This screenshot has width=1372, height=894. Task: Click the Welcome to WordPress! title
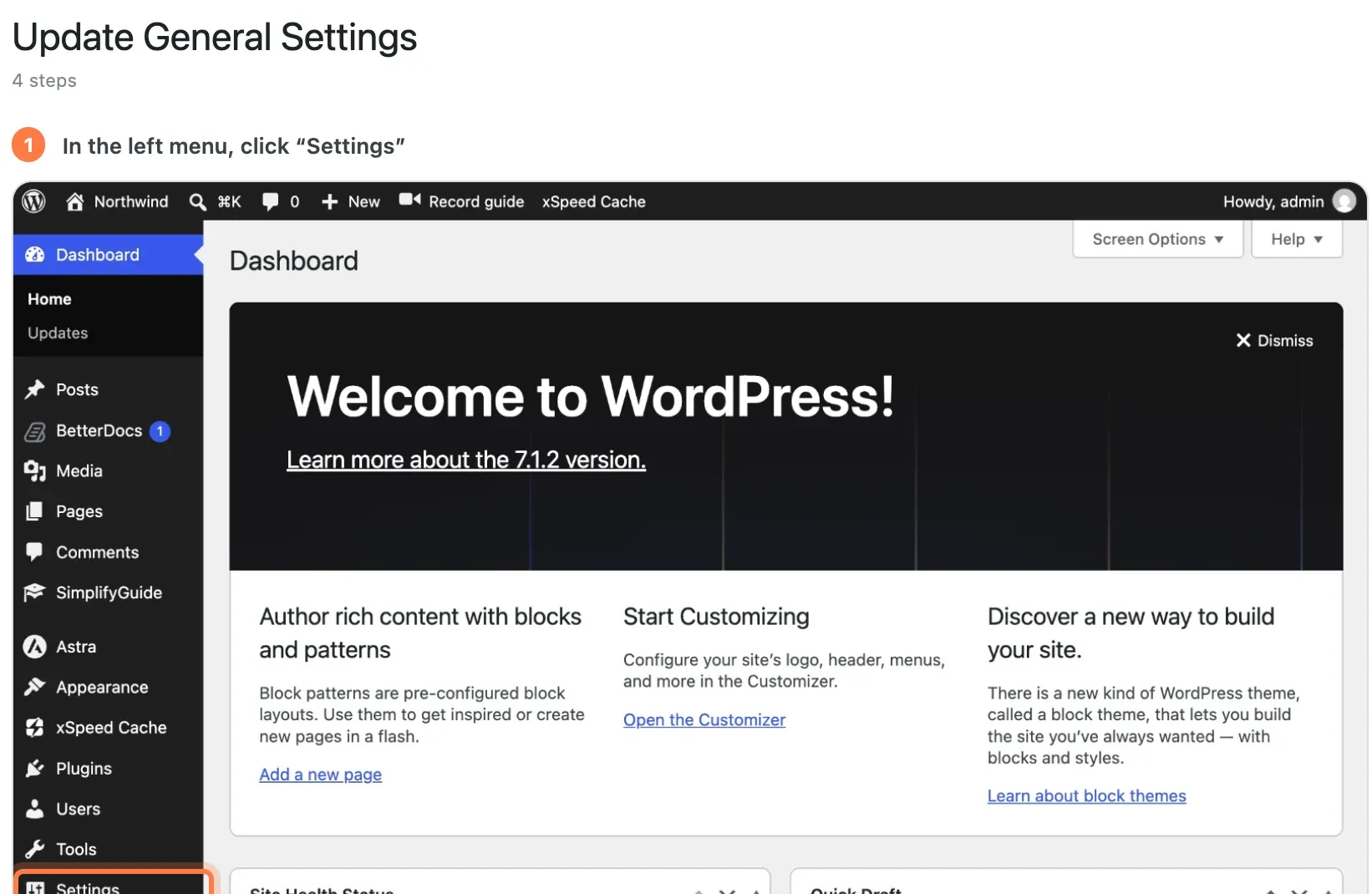(x=591, y=396)
